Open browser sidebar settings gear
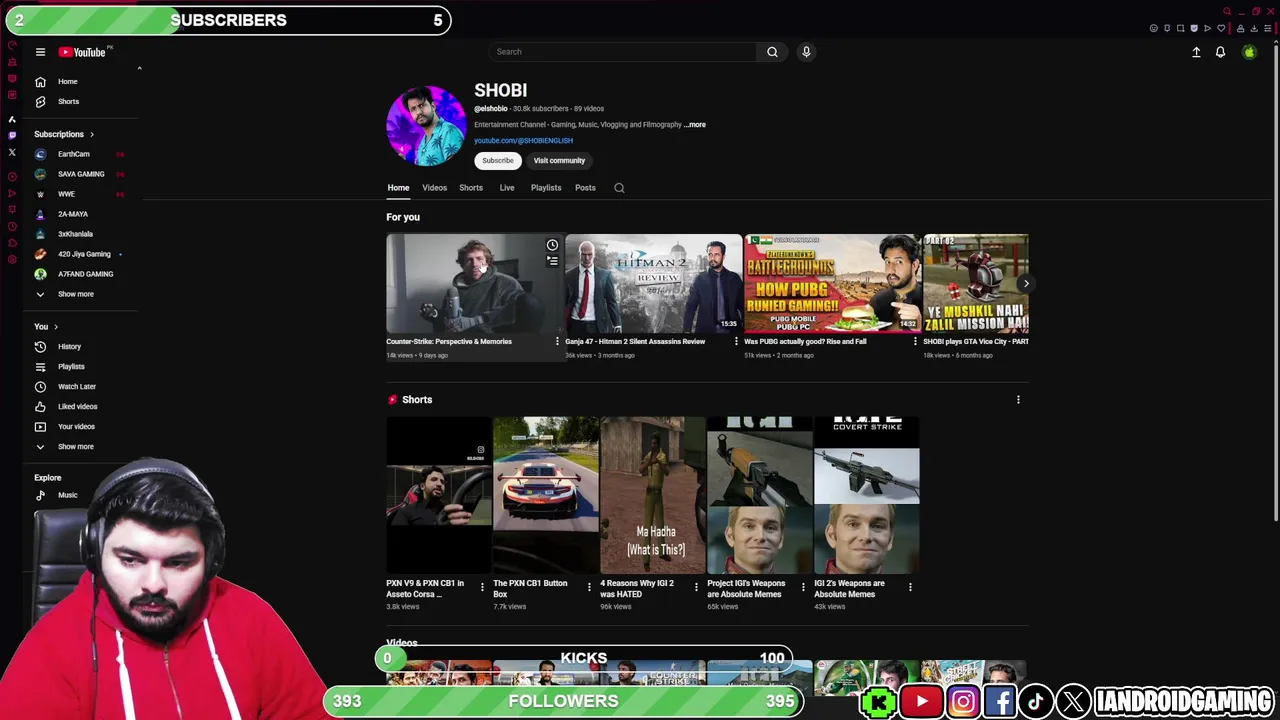1280x720 pixels. (12, 259)
